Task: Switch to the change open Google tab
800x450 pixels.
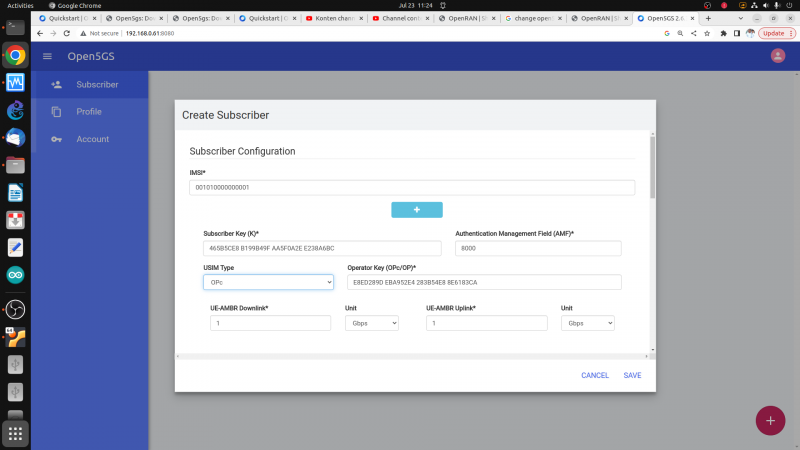Action: [530, 18]
